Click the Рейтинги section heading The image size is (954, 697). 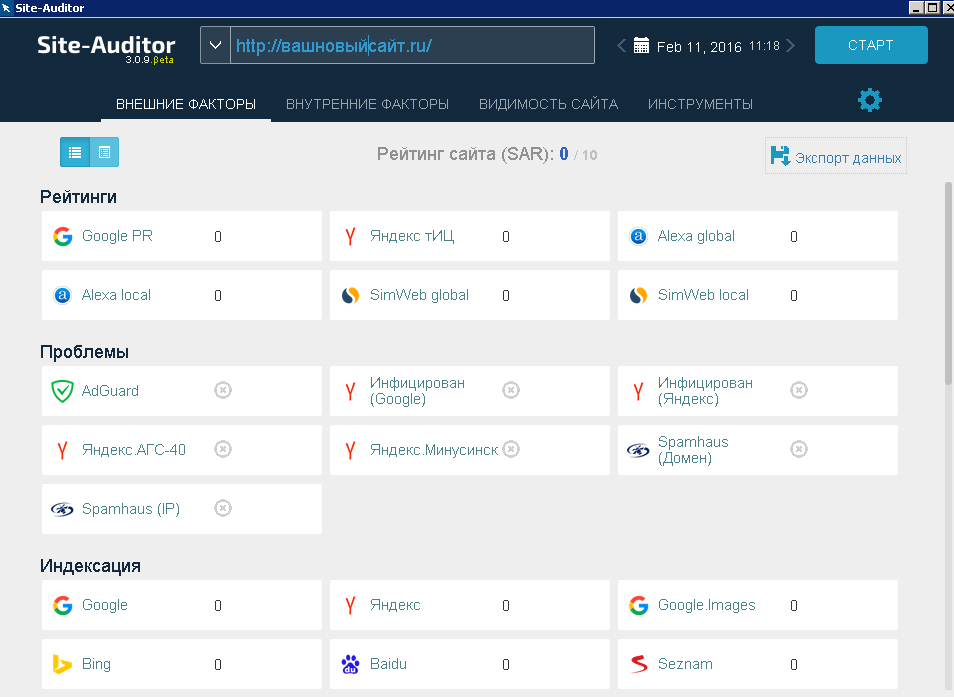[78, 197]
